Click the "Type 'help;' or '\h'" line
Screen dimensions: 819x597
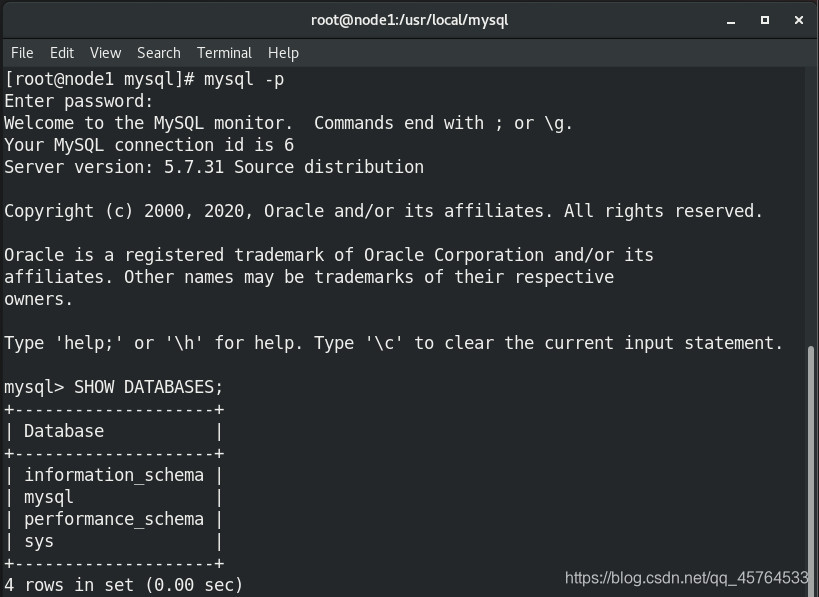coord(394,343)
